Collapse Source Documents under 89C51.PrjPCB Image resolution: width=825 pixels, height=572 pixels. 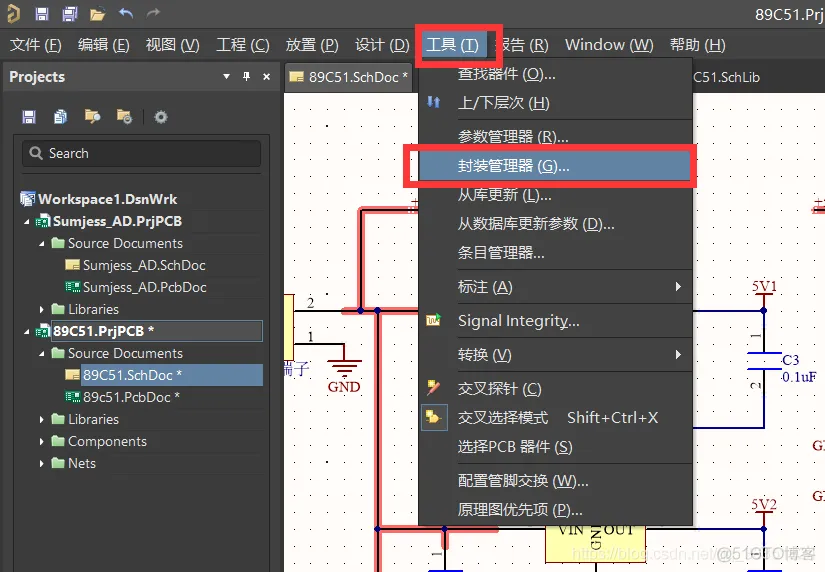click(x=42, y=354)
